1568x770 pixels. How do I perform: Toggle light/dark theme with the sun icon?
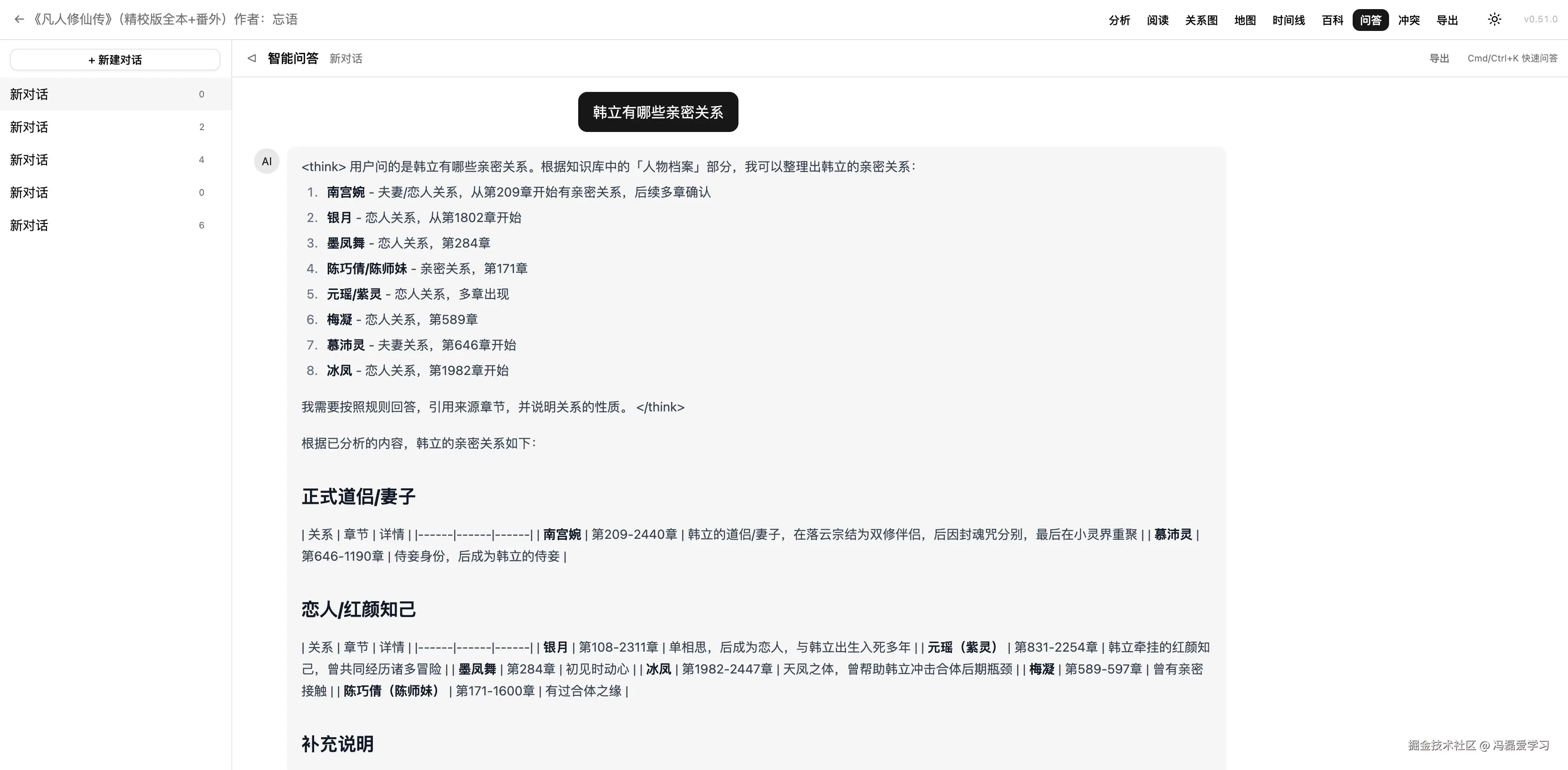tap(1494, 19)
